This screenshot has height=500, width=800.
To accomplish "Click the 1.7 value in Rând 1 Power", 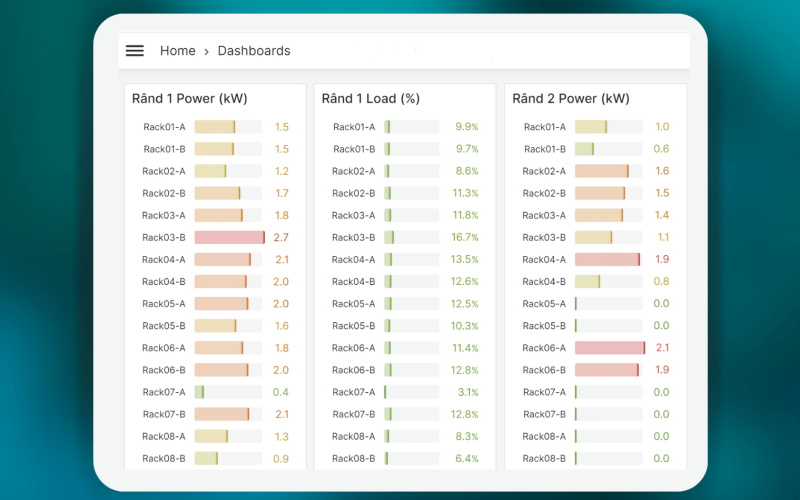I will [282, 193].
